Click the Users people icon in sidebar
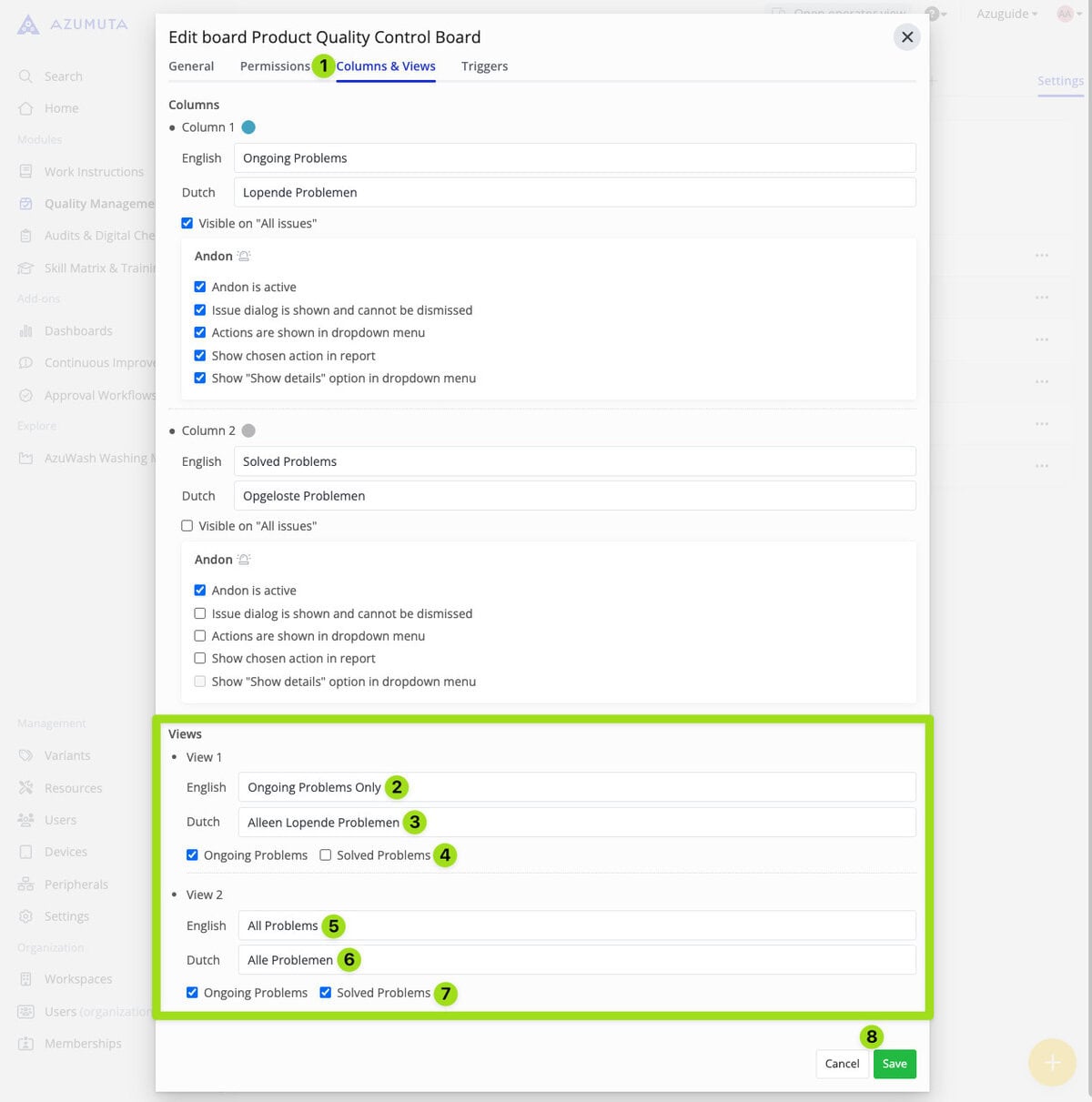Image resolution: width=1092 pixels, height=1102 pixels. [25, 820]
